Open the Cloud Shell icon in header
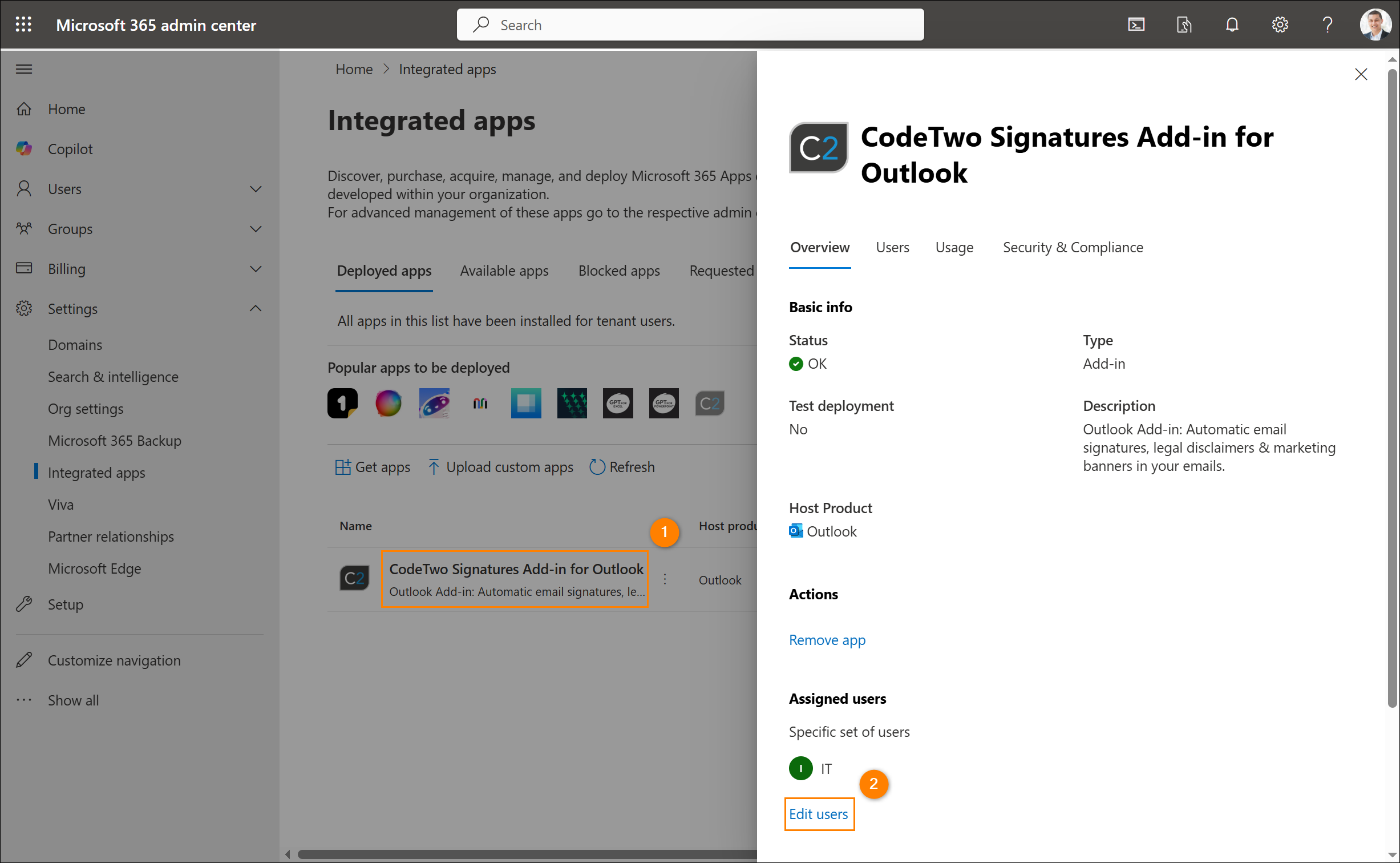Image resolution: width=1400 pixels, height=863 pixels. coord(1136,25)
